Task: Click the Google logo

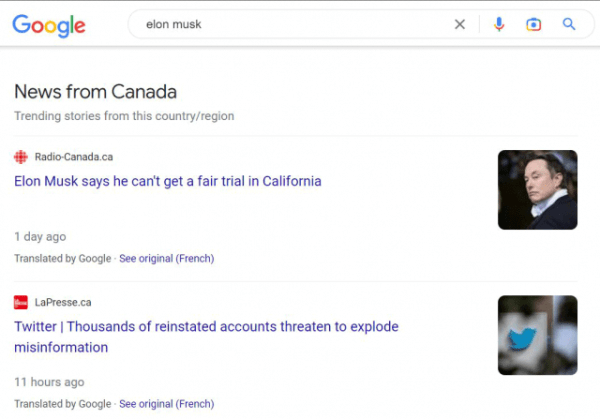Action: point(49,25)
